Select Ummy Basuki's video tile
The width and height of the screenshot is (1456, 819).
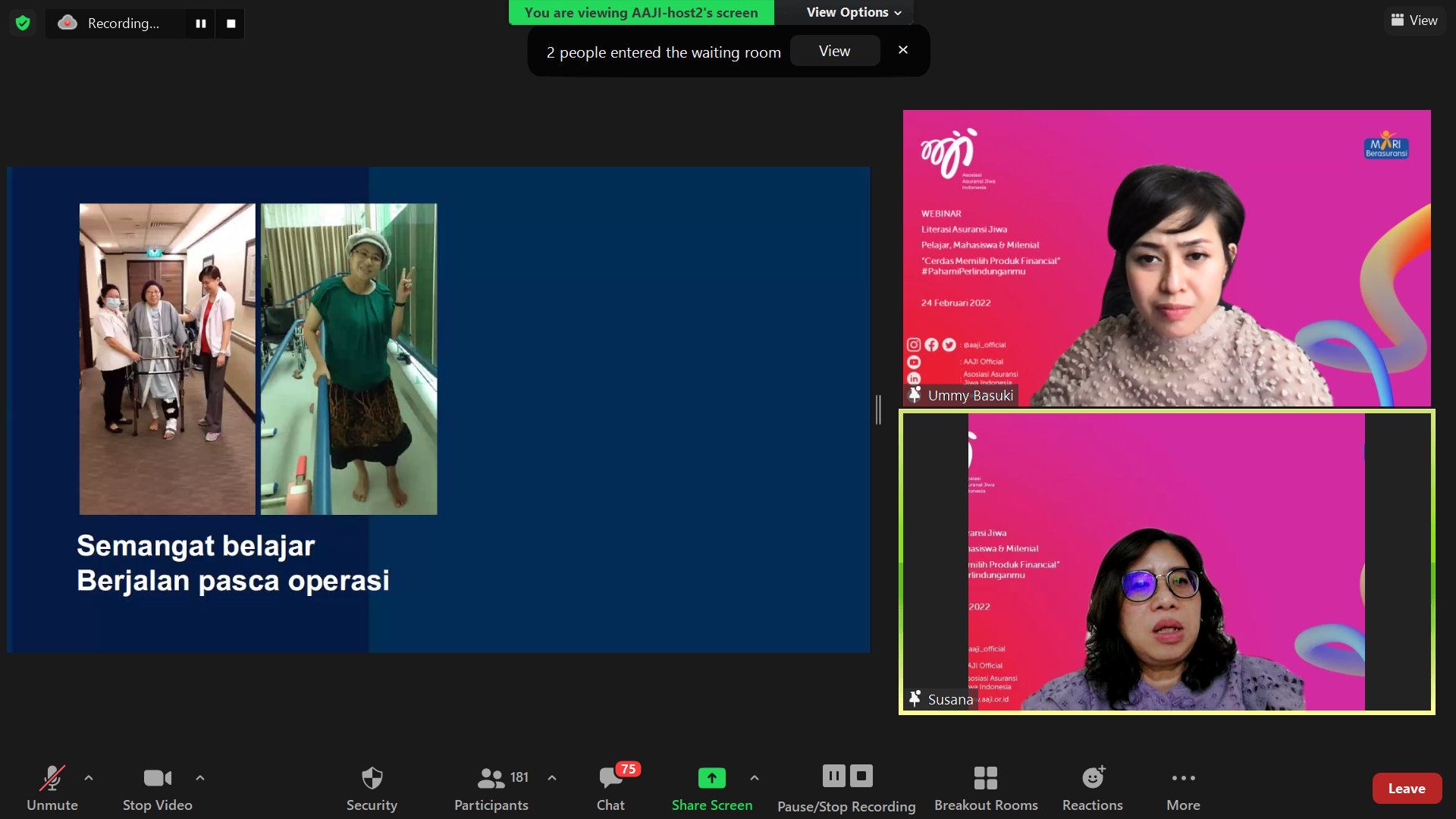1166,258
